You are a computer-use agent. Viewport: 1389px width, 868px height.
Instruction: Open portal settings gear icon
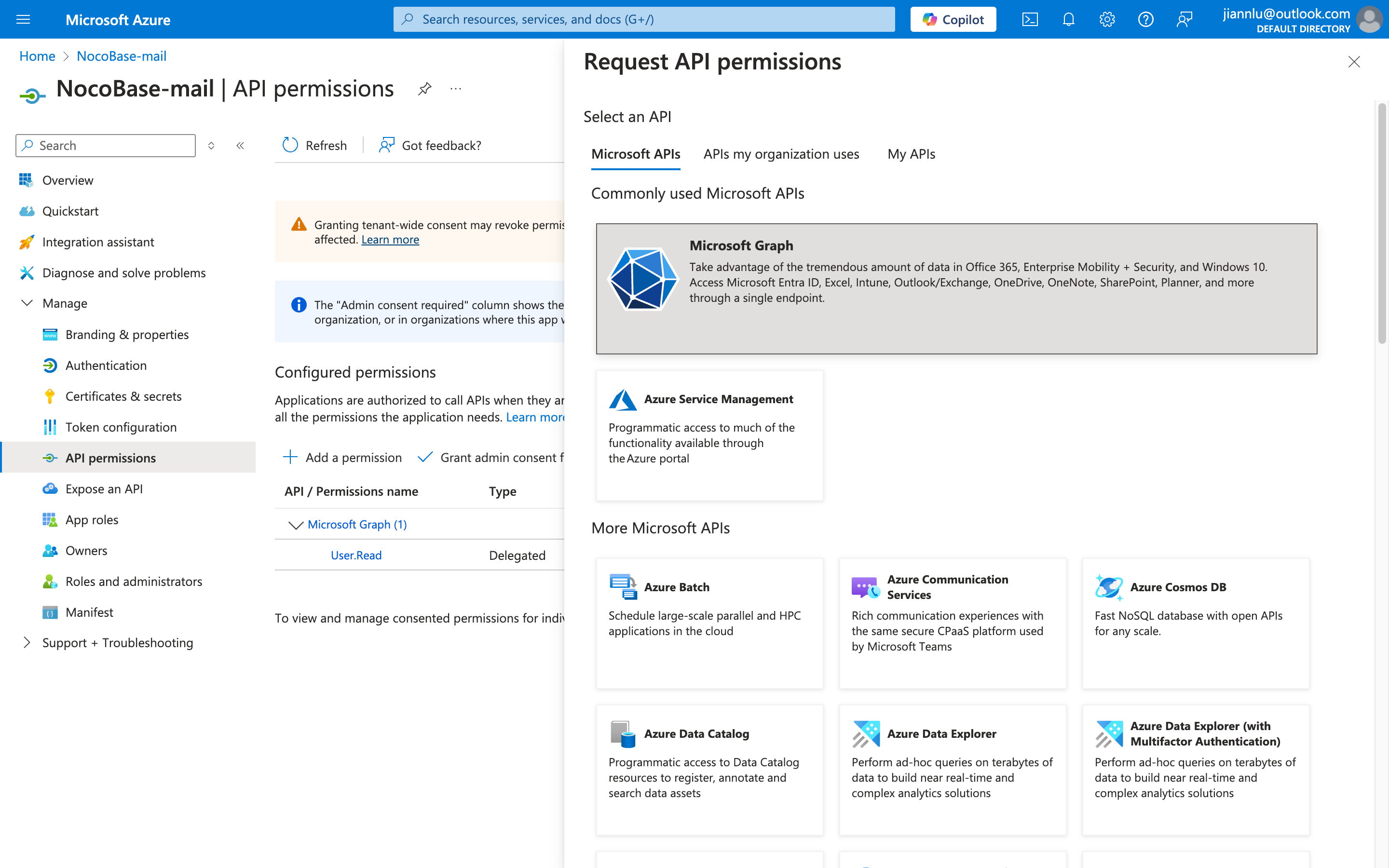(x=1106, y=19)
